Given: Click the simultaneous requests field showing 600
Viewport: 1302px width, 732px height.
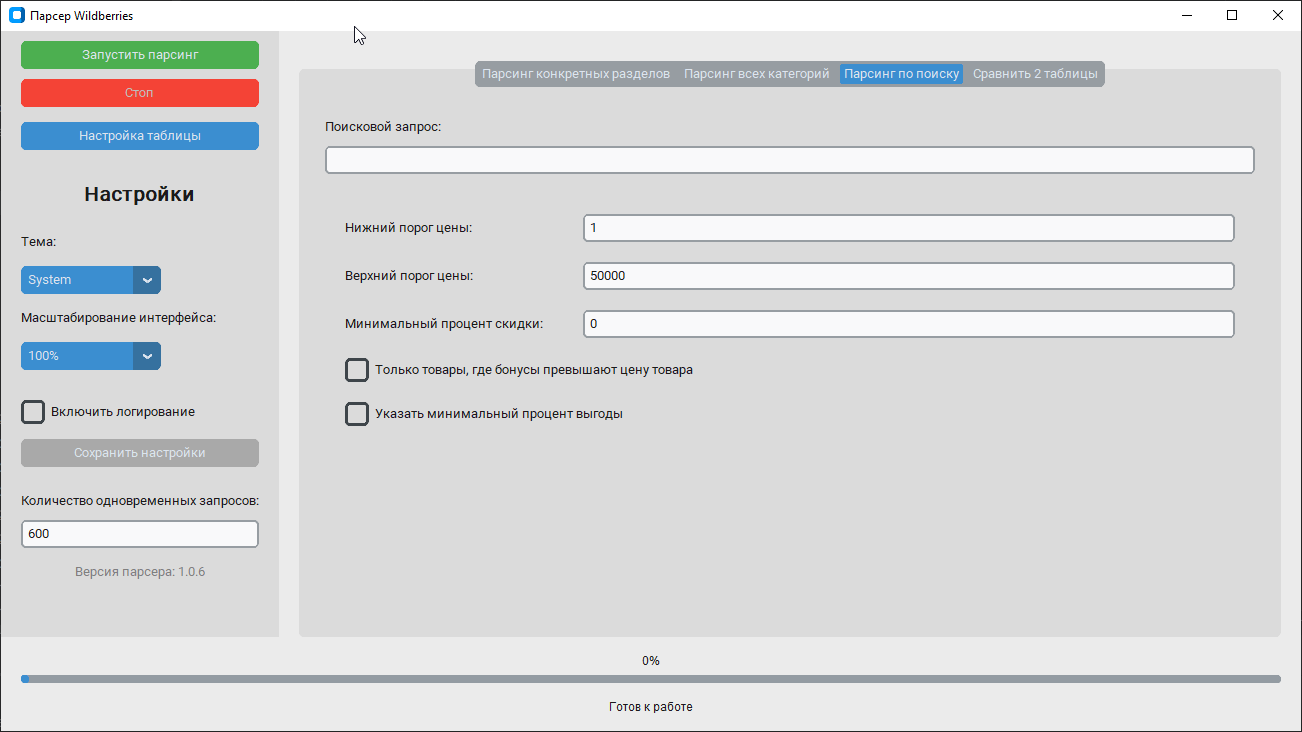Looking at the screenshot, I should coord(140,534).
